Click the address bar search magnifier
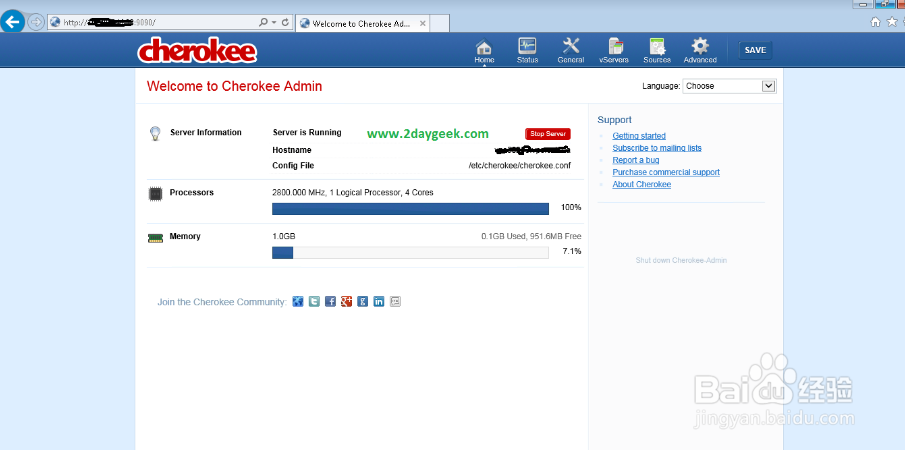The width and height of the screenshot is (905, 450). point(263,22)
